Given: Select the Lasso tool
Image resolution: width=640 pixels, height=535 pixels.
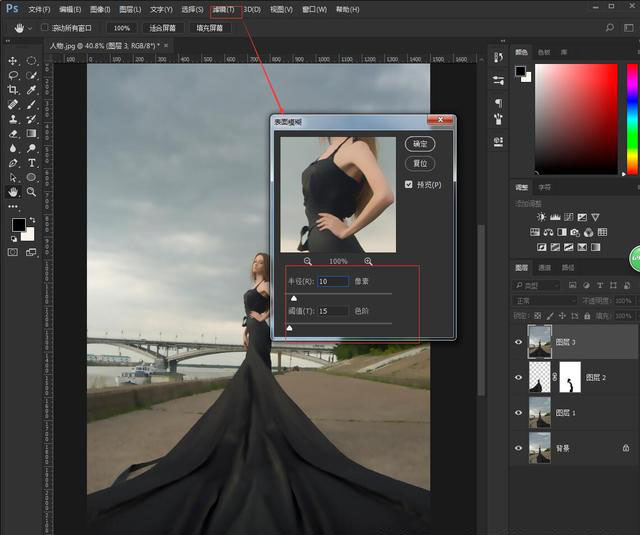Looking at the screenshot, I should coord(13,75).
